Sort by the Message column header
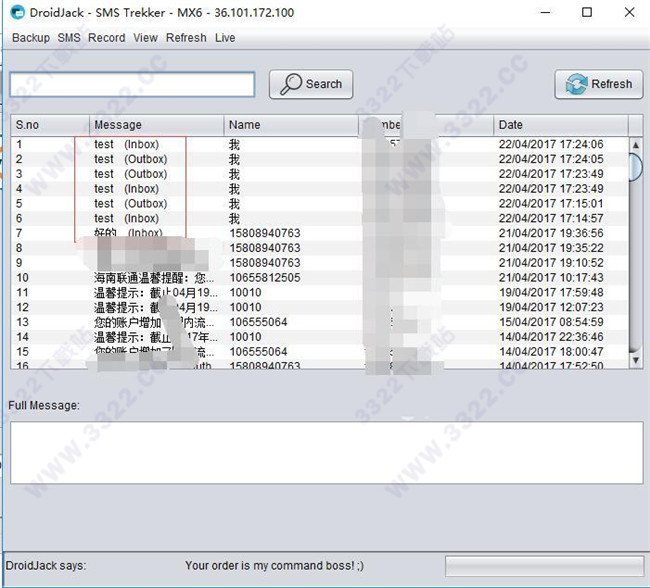This screenshot has width=650, height=588. pos(157,125)
